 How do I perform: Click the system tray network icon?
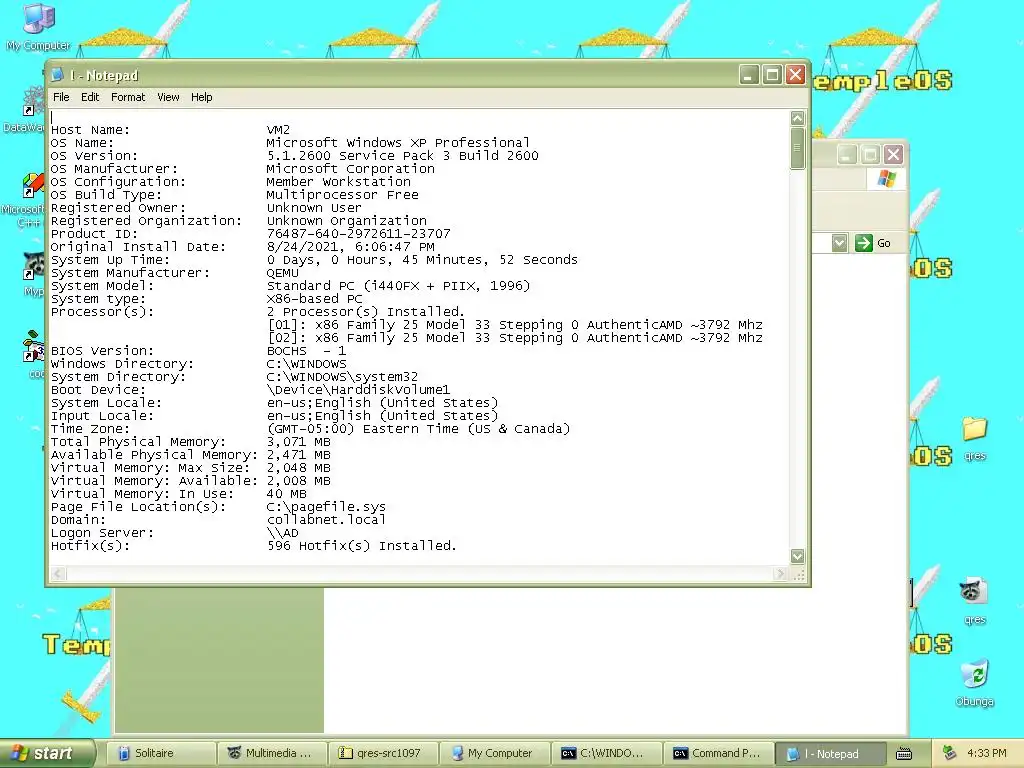click(x=950, y=753)
